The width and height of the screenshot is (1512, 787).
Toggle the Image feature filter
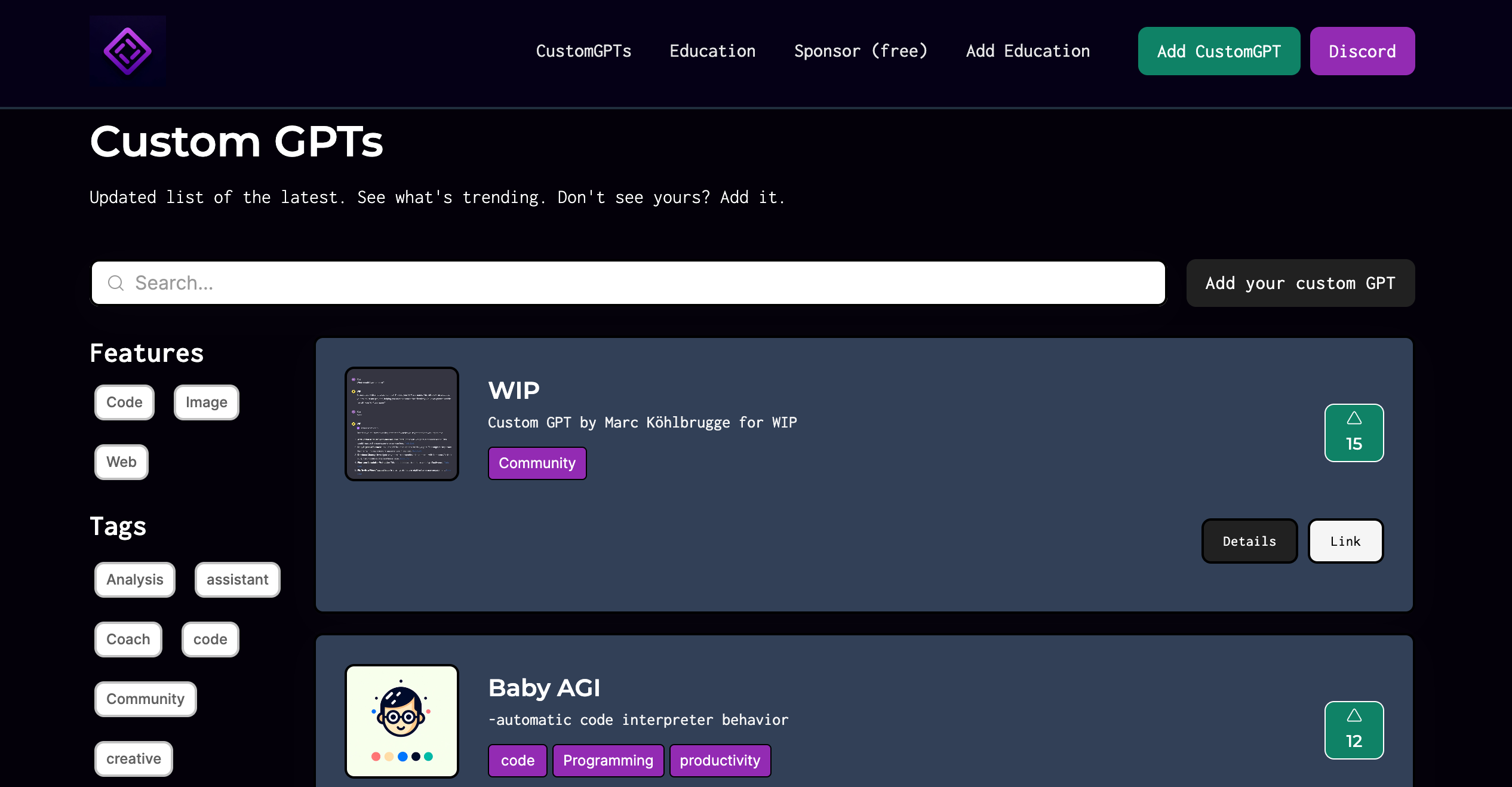(206, 402)
